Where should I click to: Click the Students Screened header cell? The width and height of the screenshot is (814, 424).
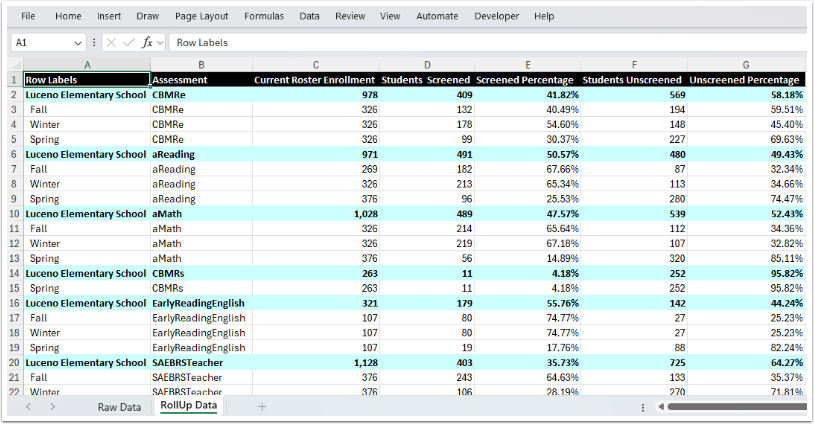427,79
